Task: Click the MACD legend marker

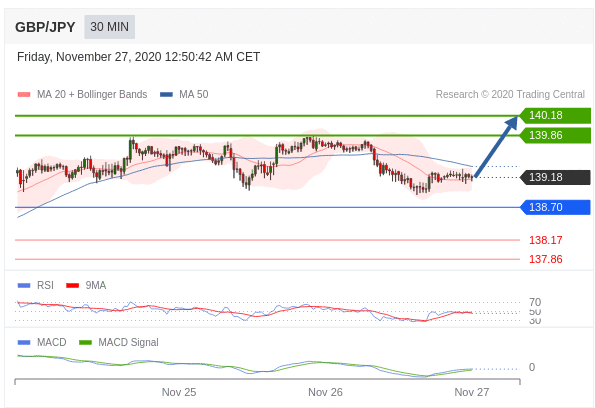Action: [x=24, y=343]
